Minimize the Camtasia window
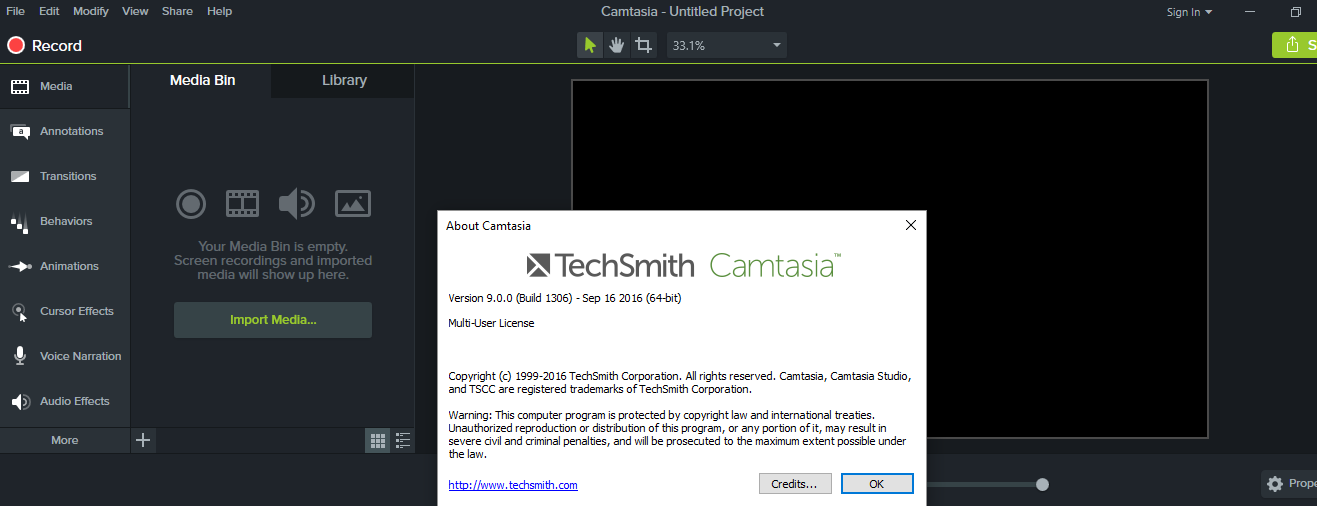 pyautogui.click(x=1251, y=12)
